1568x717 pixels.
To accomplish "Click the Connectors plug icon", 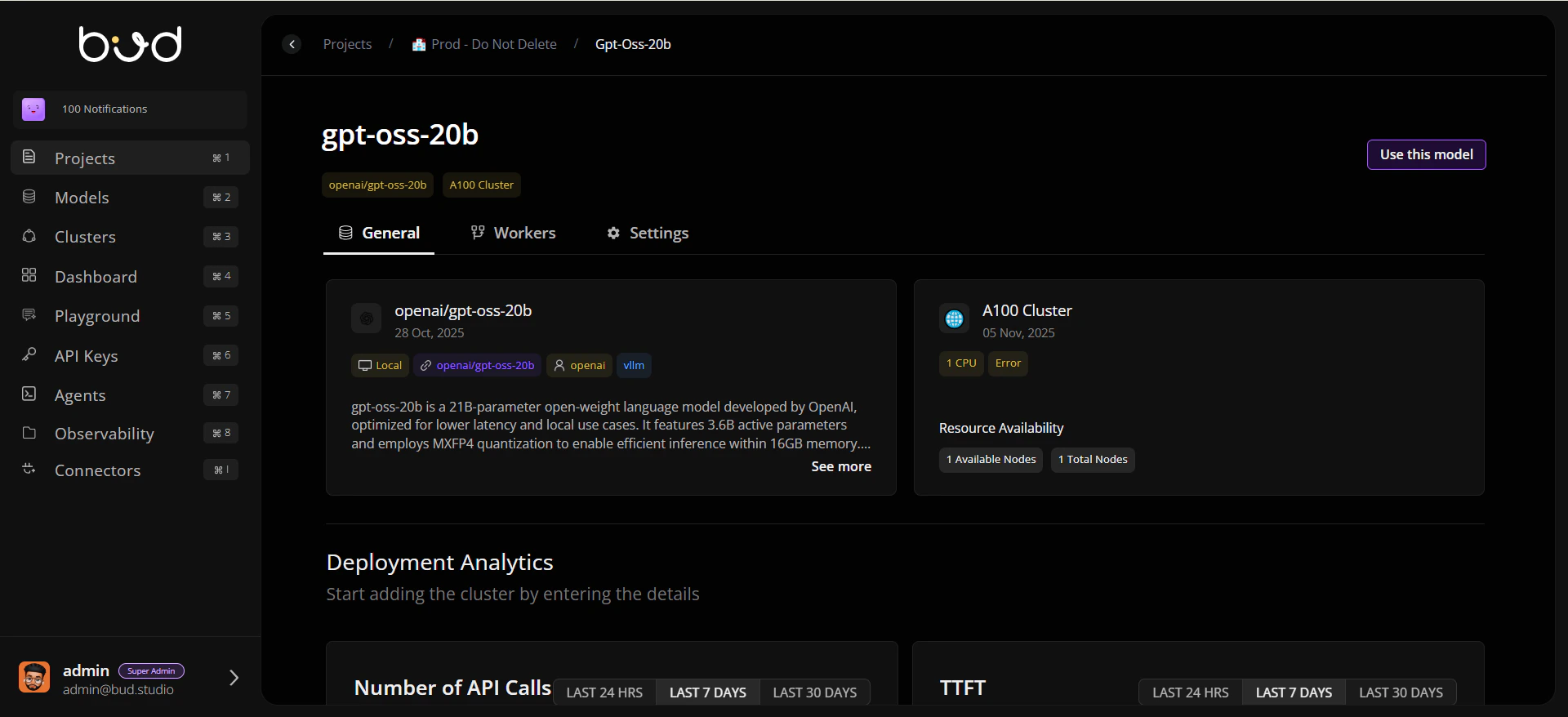I will pos(29,469).
